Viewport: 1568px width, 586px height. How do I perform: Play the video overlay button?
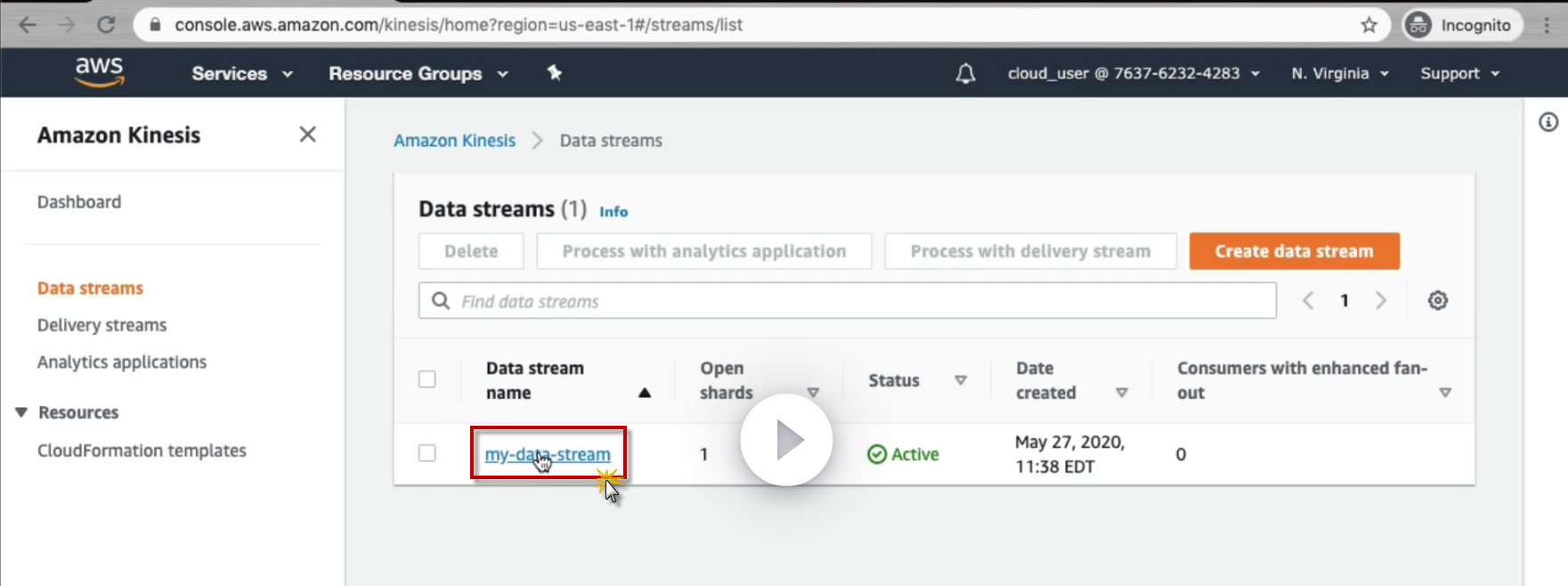[786, 440]
